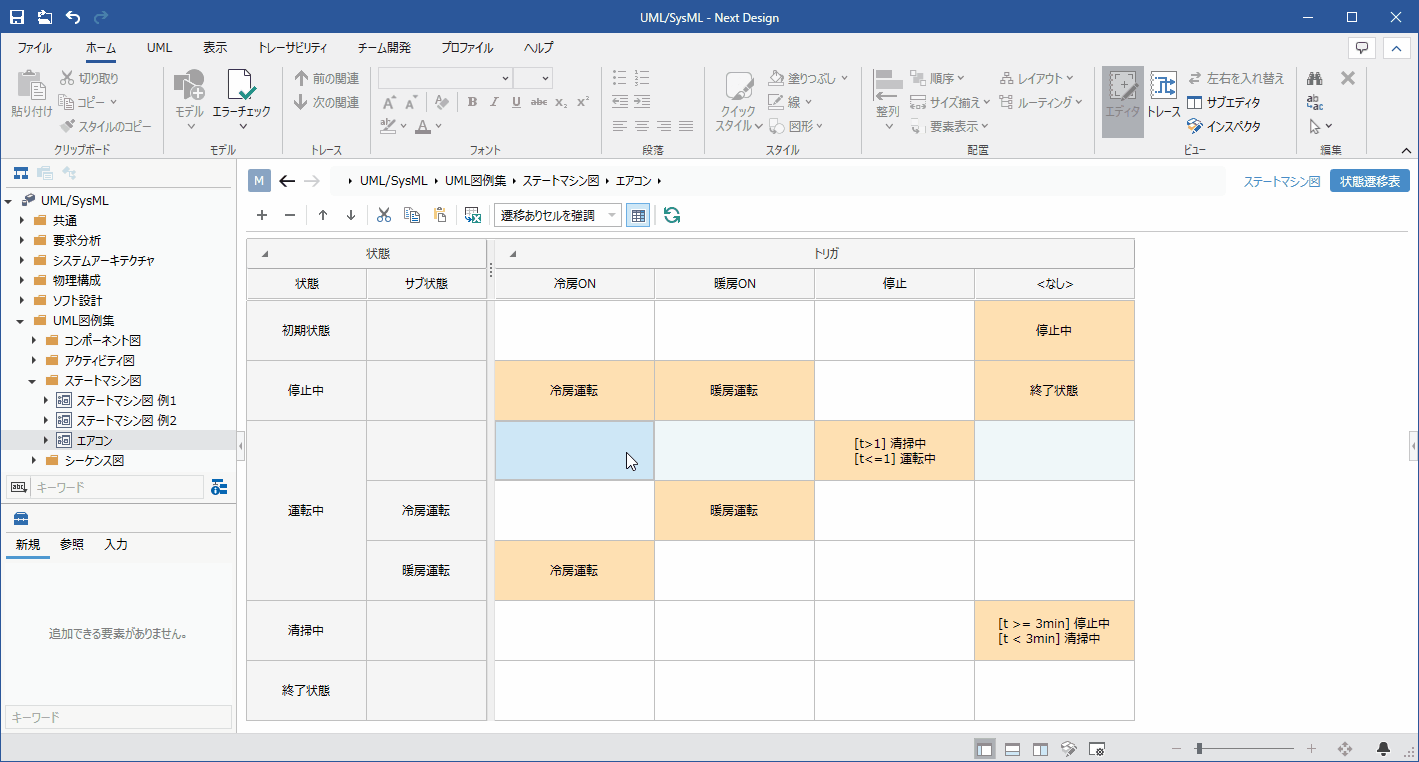Toggle the table grid display button
Image resolution: width=1419 pixels, height=762 pixels.
coord(638,215)
